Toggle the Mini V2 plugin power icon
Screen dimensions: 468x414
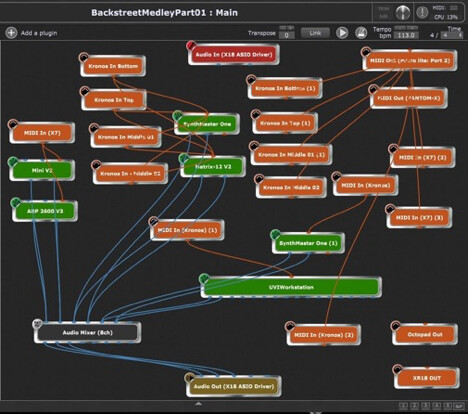click(13, 162)
